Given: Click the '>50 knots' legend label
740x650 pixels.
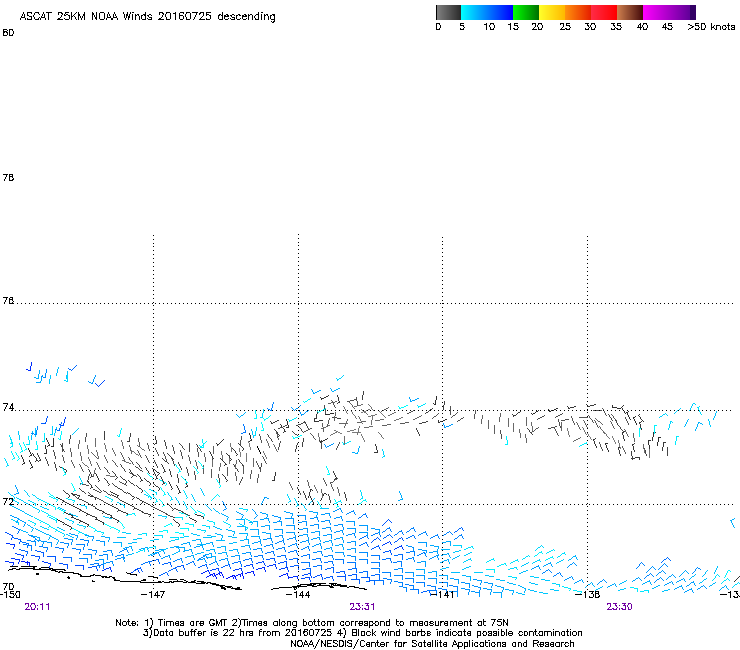Looking at the screenshot, I should [x=711, y=27].
